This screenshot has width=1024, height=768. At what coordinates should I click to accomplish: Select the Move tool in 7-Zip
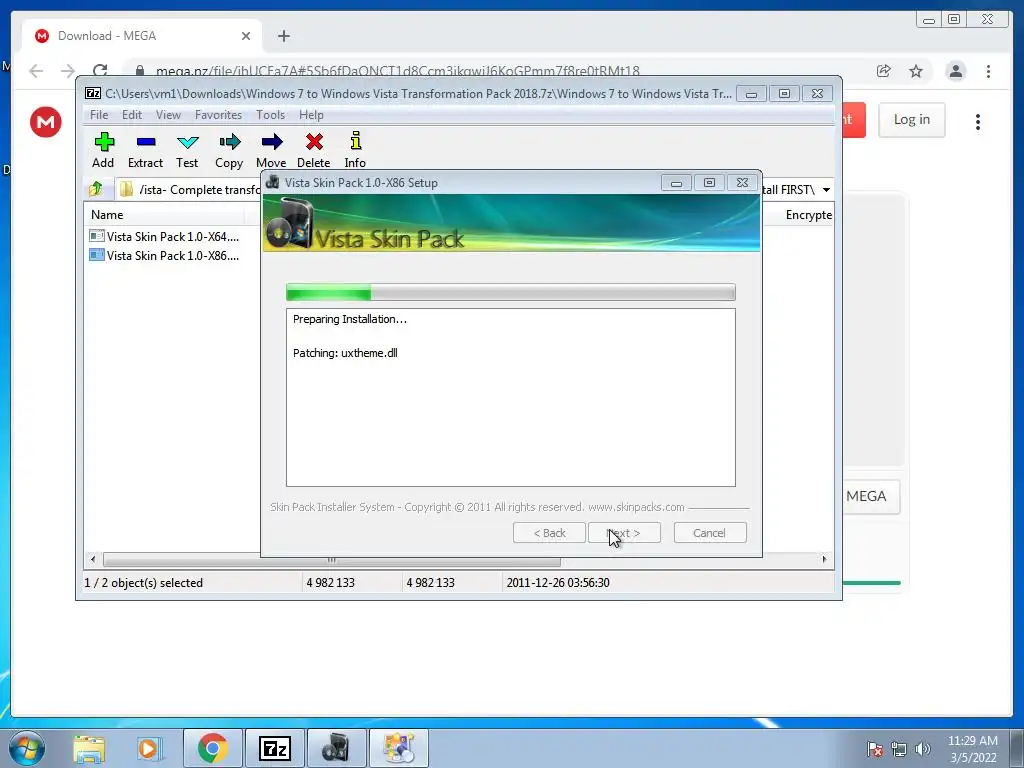click(271, 150)
